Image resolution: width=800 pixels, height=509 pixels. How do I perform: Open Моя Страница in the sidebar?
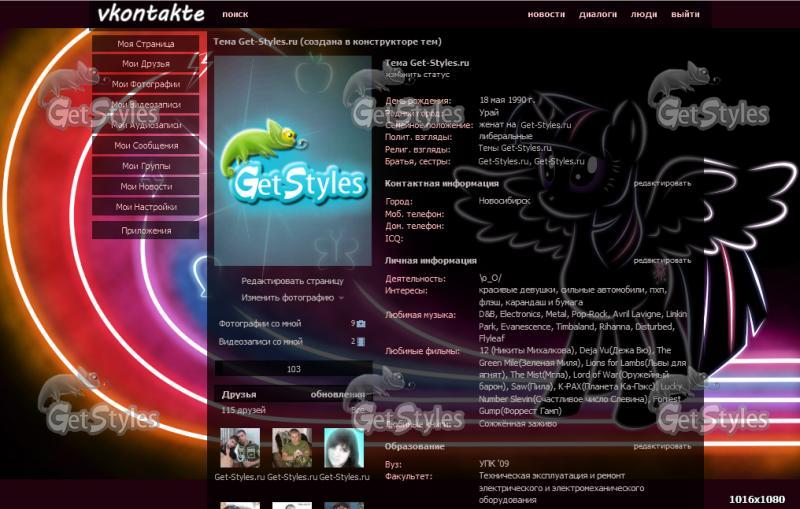click(x=146, y=45)
